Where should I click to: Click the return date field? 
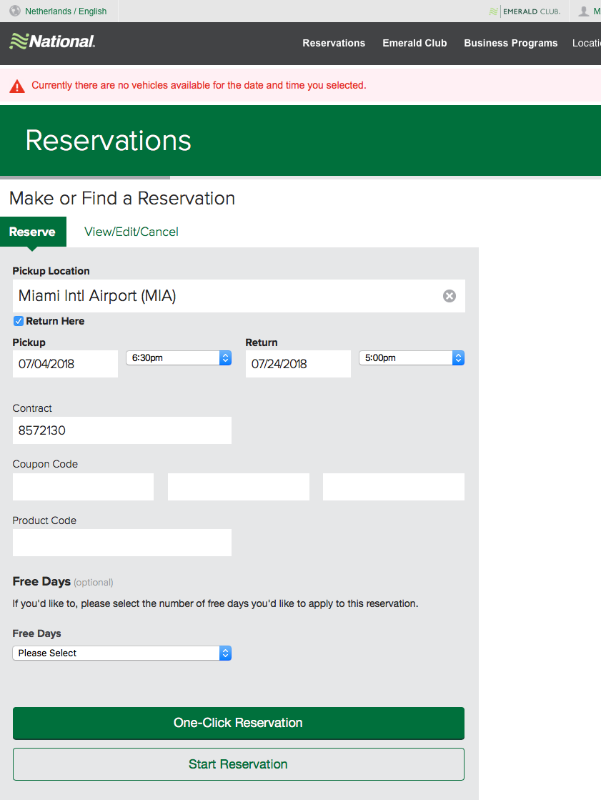tap(298, 364)
